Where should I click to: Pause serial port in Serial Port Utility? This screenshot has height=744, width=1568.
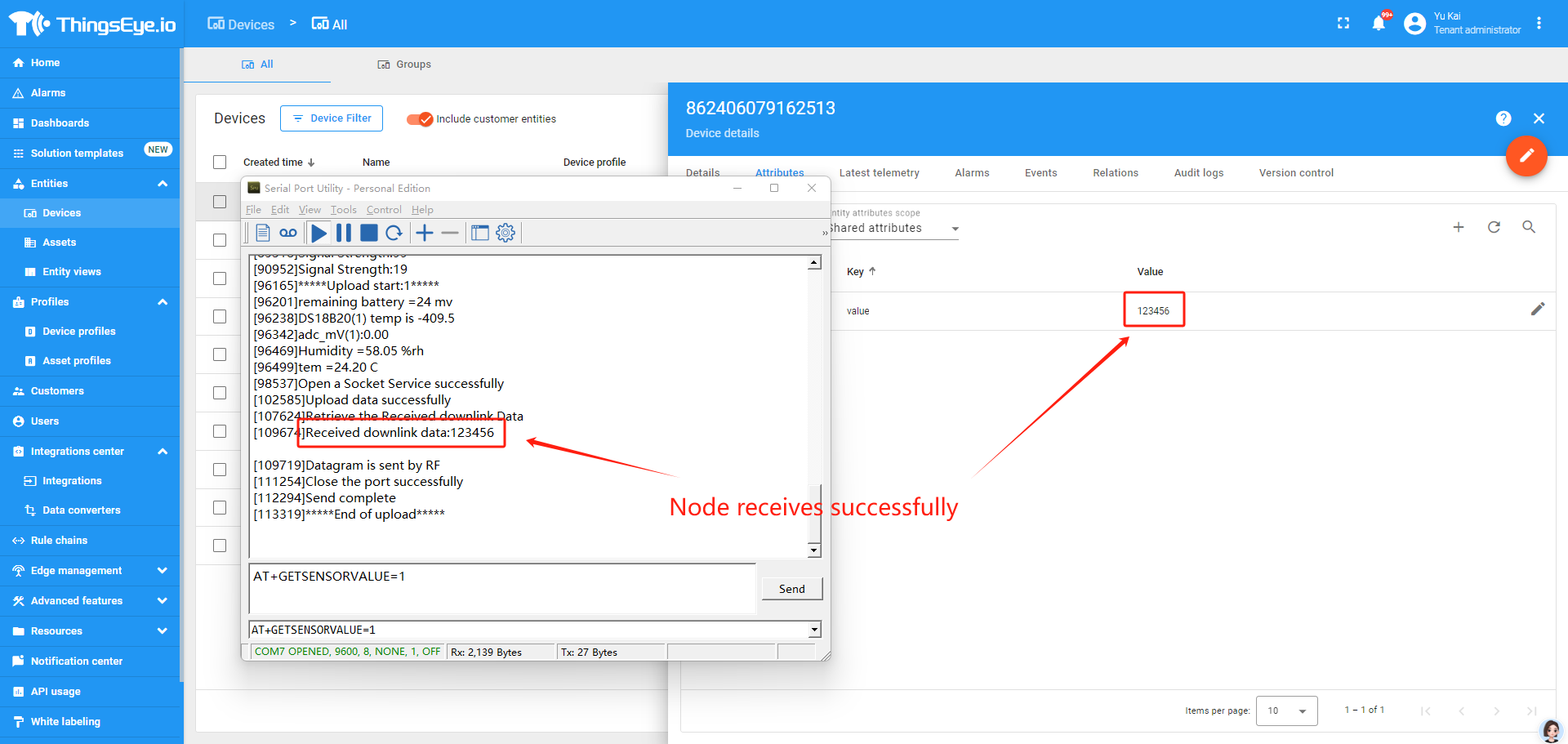pos(344,233)
